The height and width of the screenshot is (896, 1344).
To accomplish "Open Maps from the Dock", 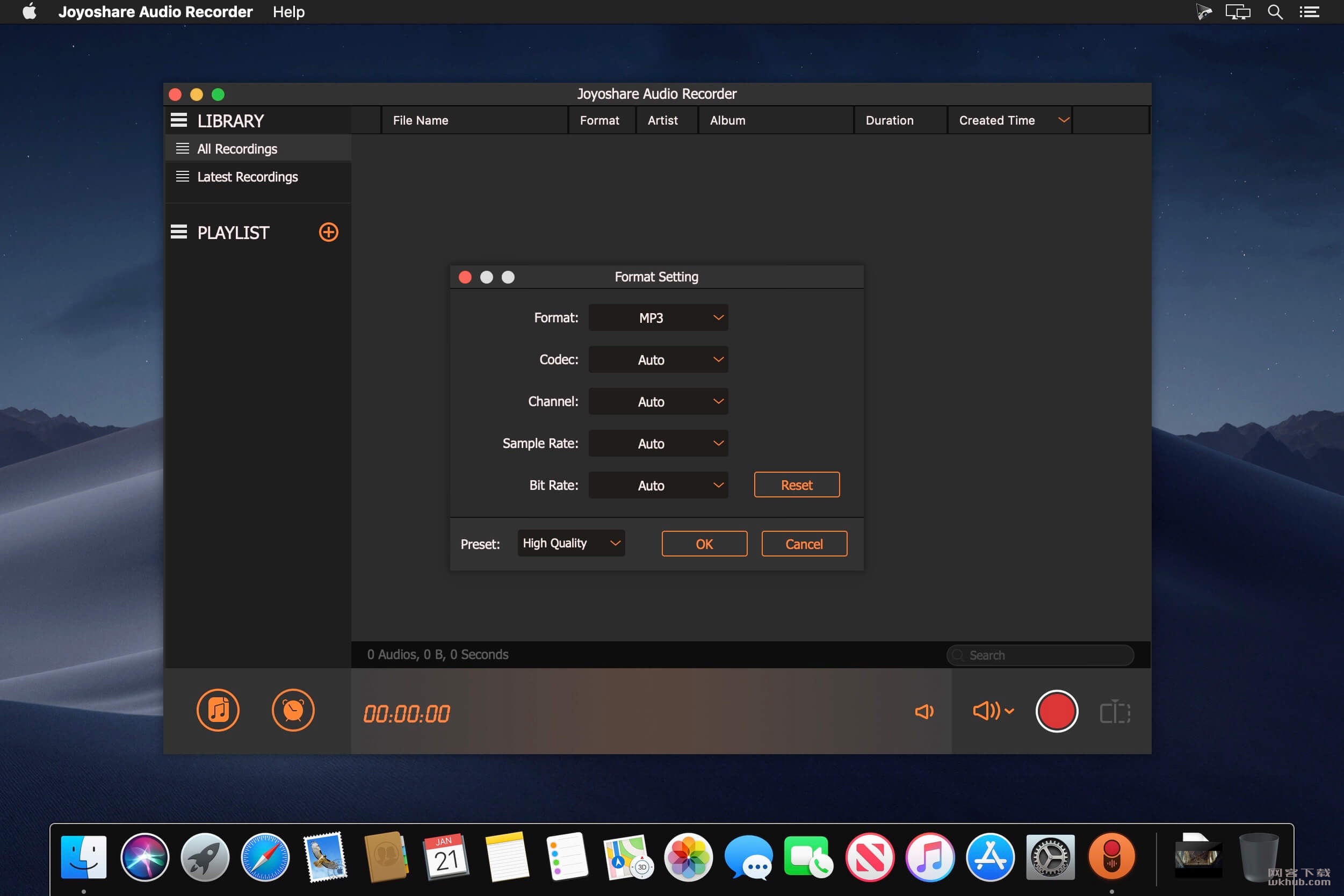I will coord(628,857).
